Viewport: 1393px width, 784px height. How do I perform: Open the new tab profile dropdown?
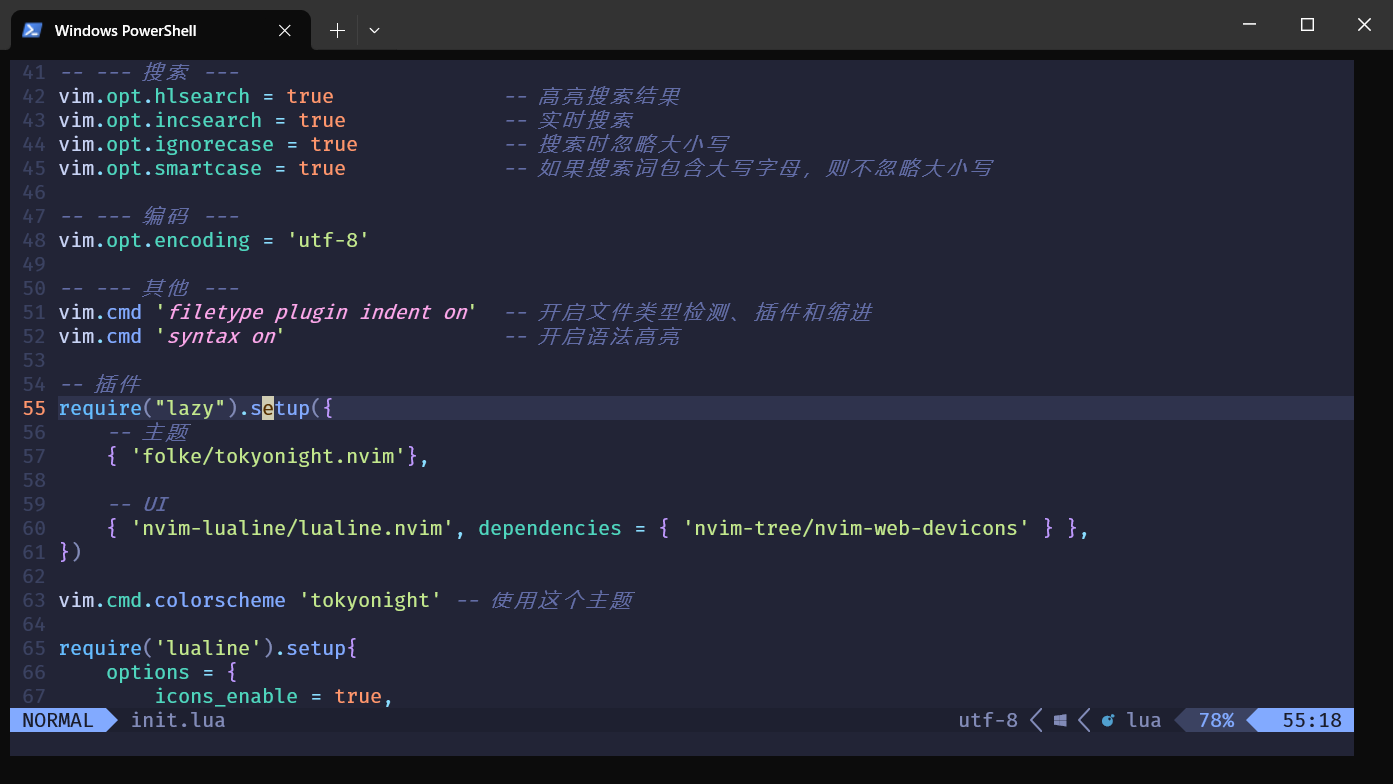374,30
